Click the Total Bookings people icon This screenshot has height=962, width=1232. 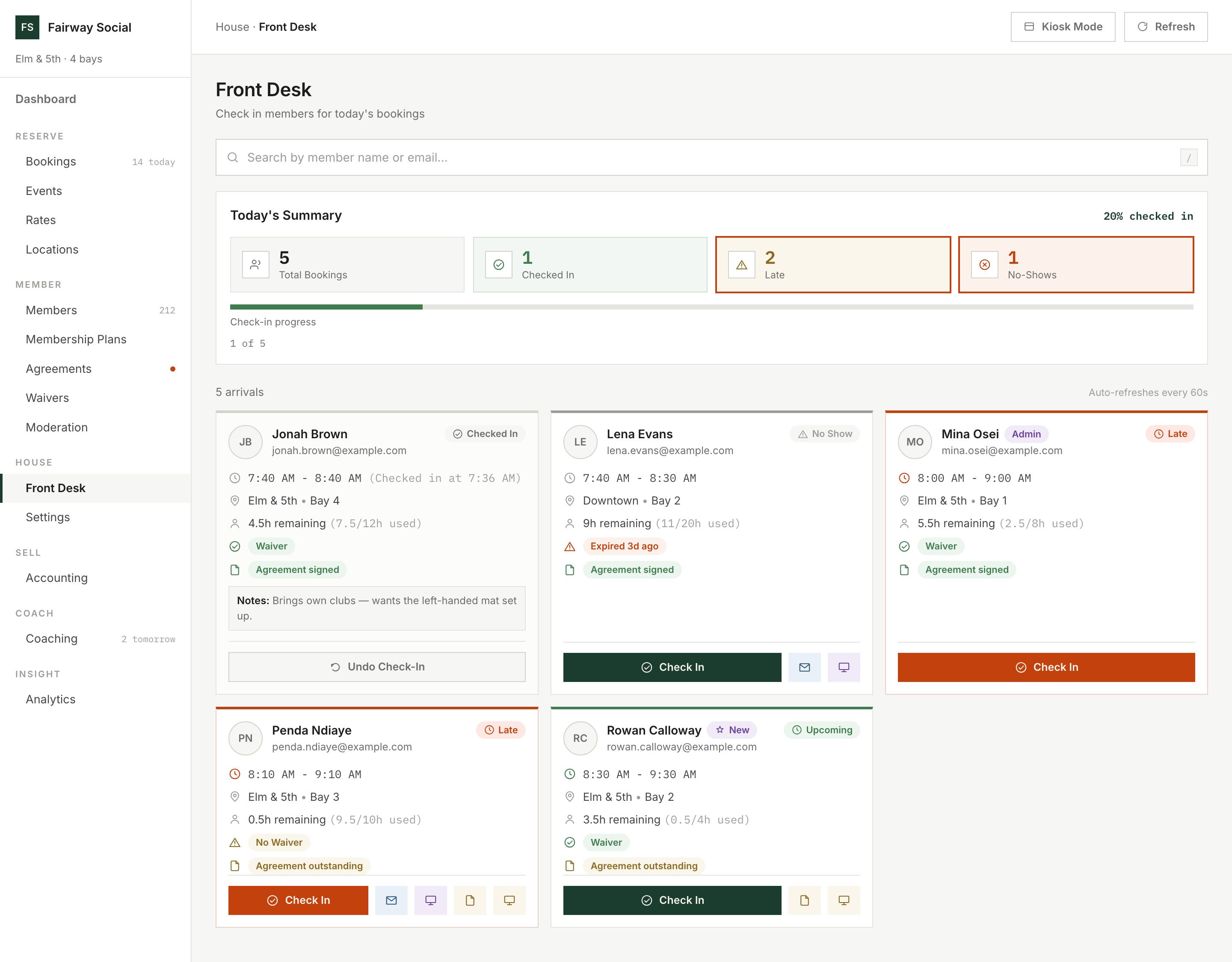[x=255, y=265]
